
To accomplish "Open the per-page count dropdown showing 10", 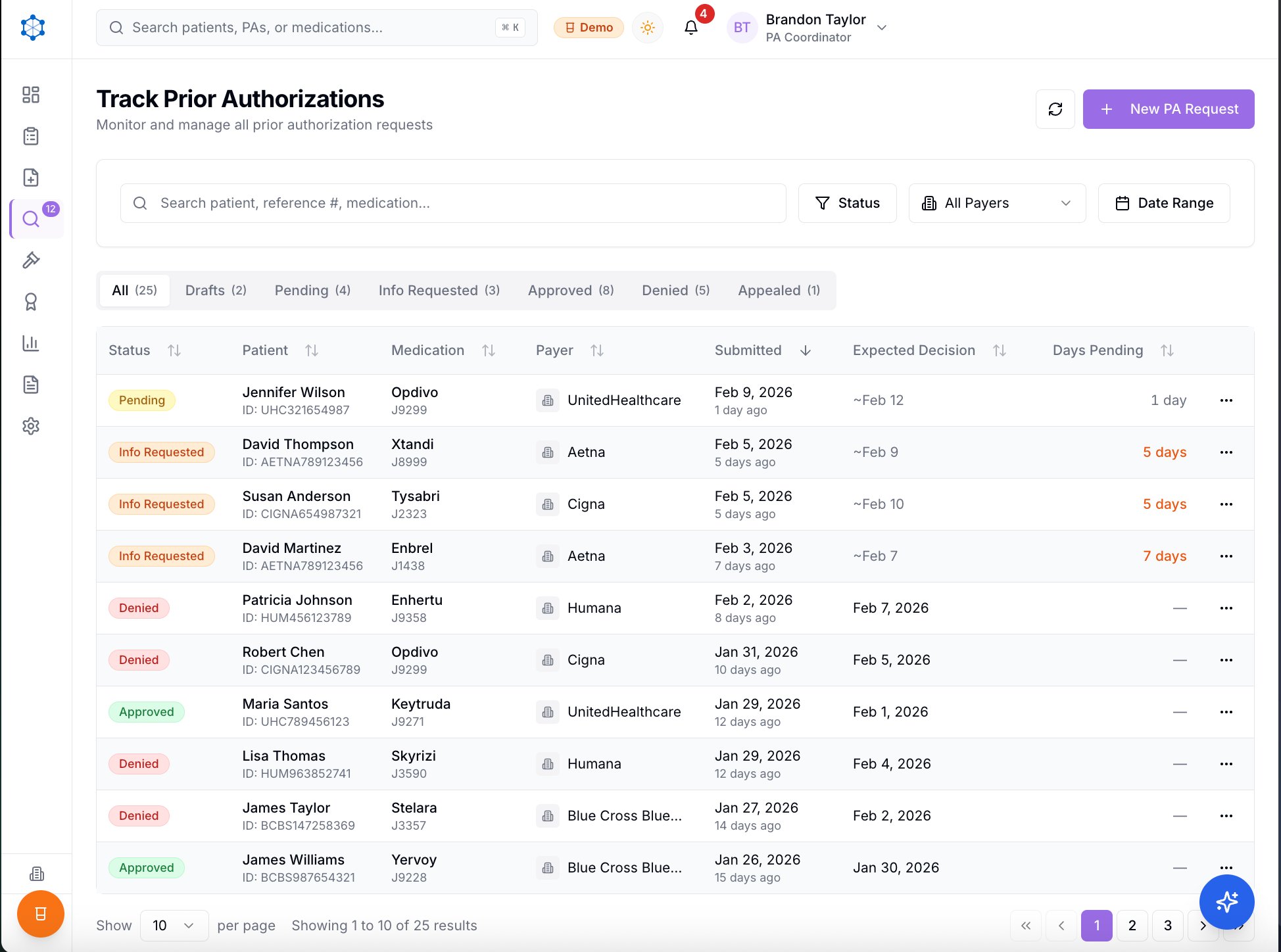I will pyautogui.click(x=174, y=925).
